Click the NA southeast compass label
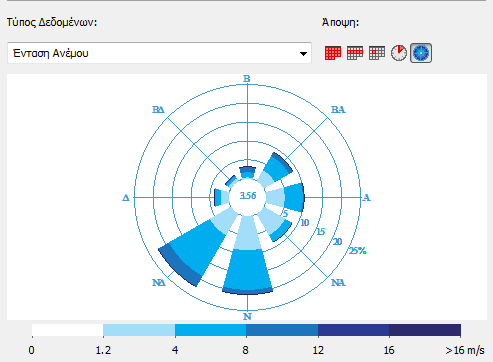The width and height of the screenshot is (493, 362). (338, 283)
